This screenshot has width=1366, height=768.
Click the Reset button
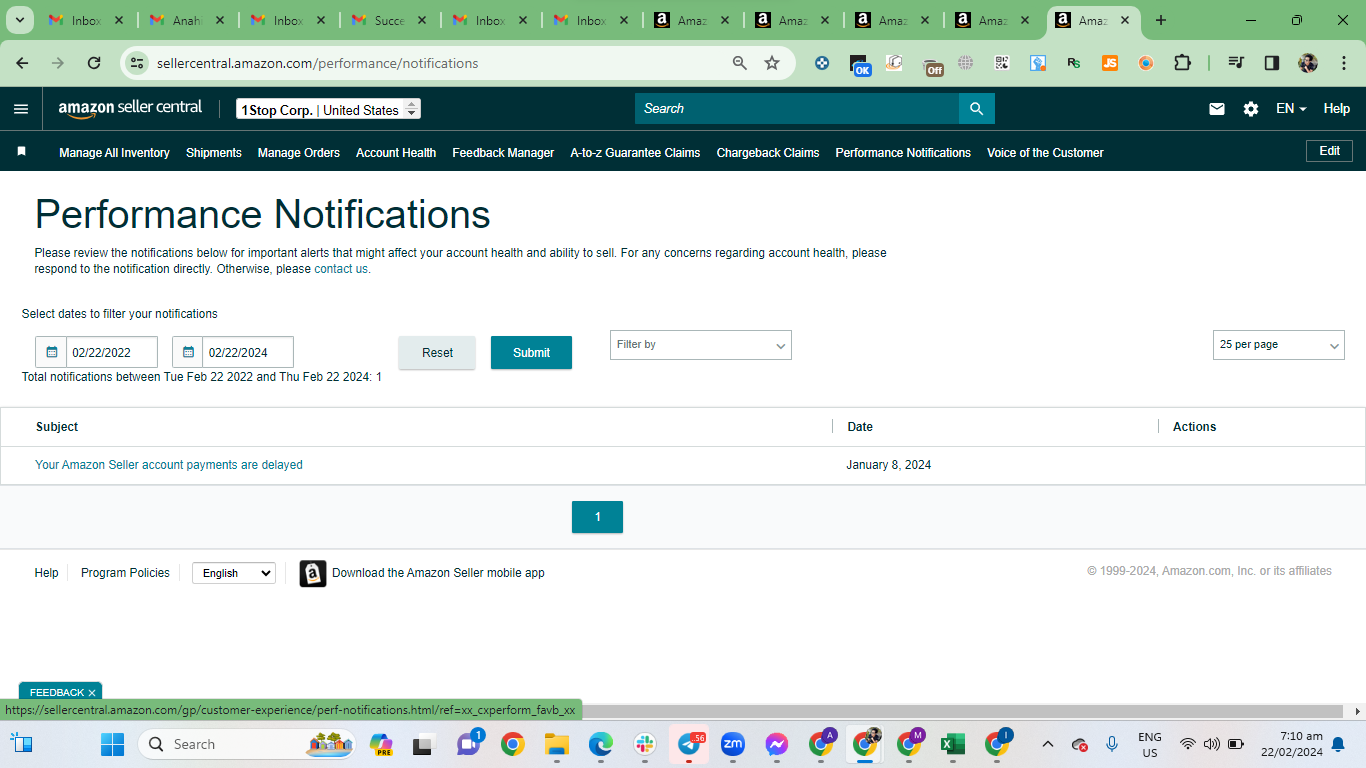pyautogui.click(x=437, y=352)
